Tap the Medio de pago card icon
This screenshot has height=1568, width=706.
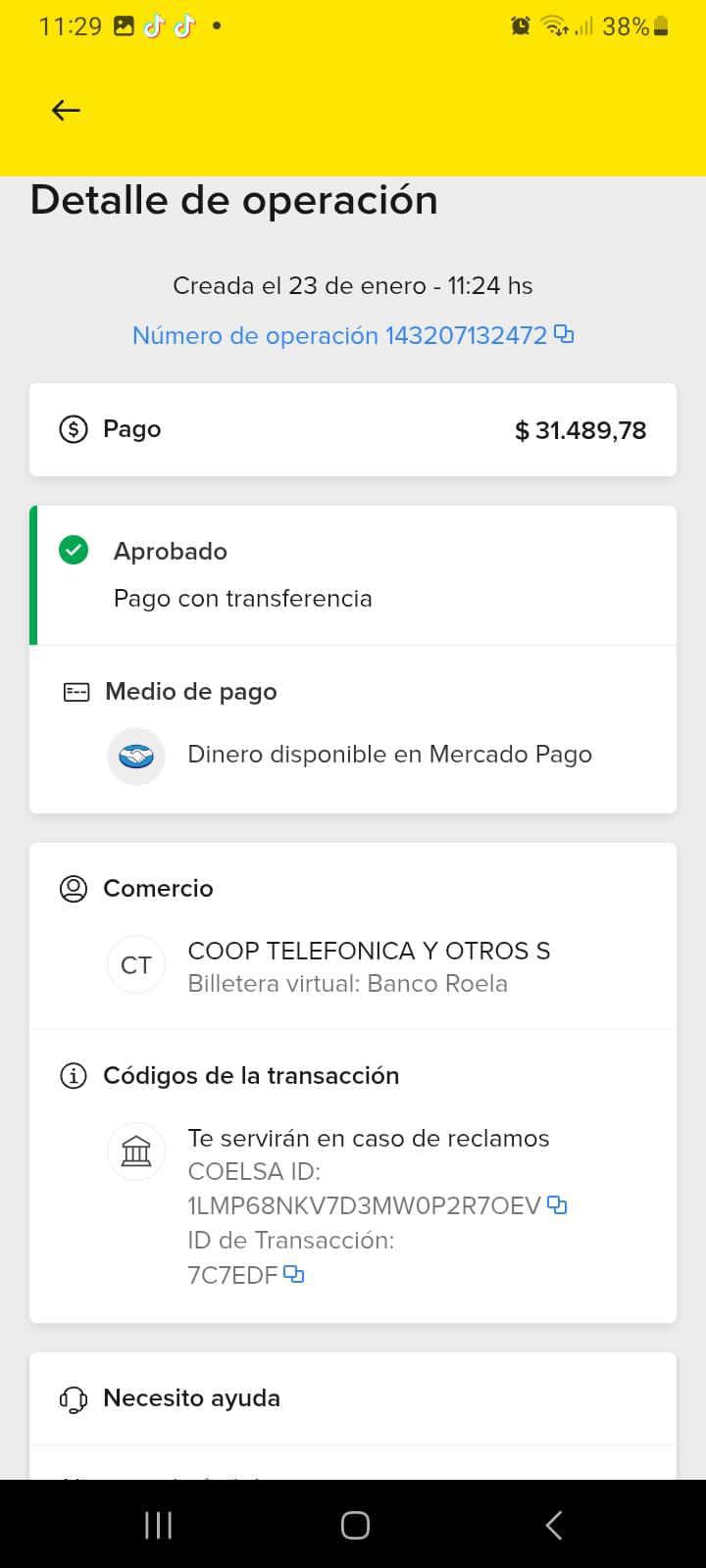[x=76, y=692]
